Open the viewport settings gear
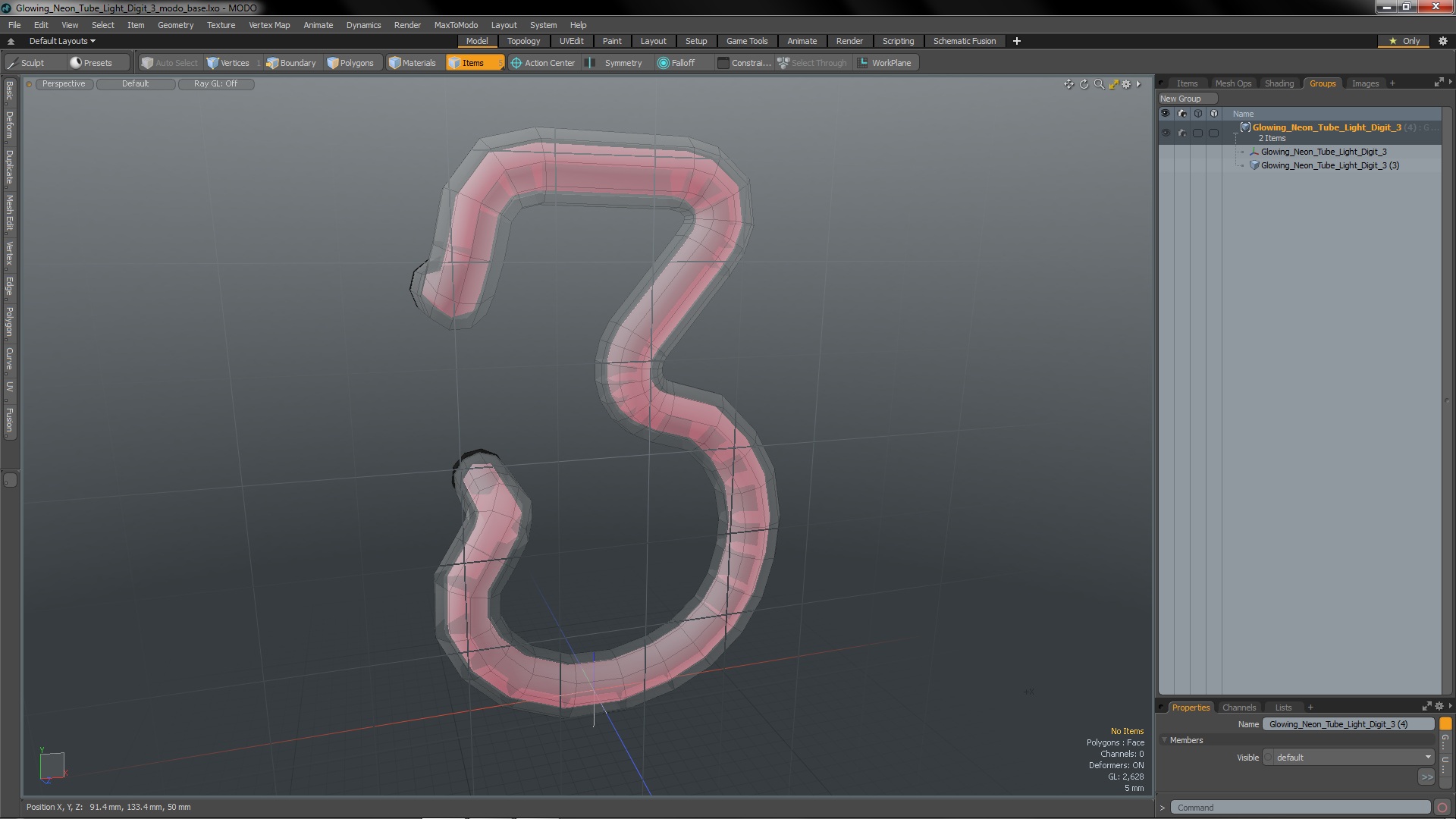The image size is (1456, 819). [1126, 84]
